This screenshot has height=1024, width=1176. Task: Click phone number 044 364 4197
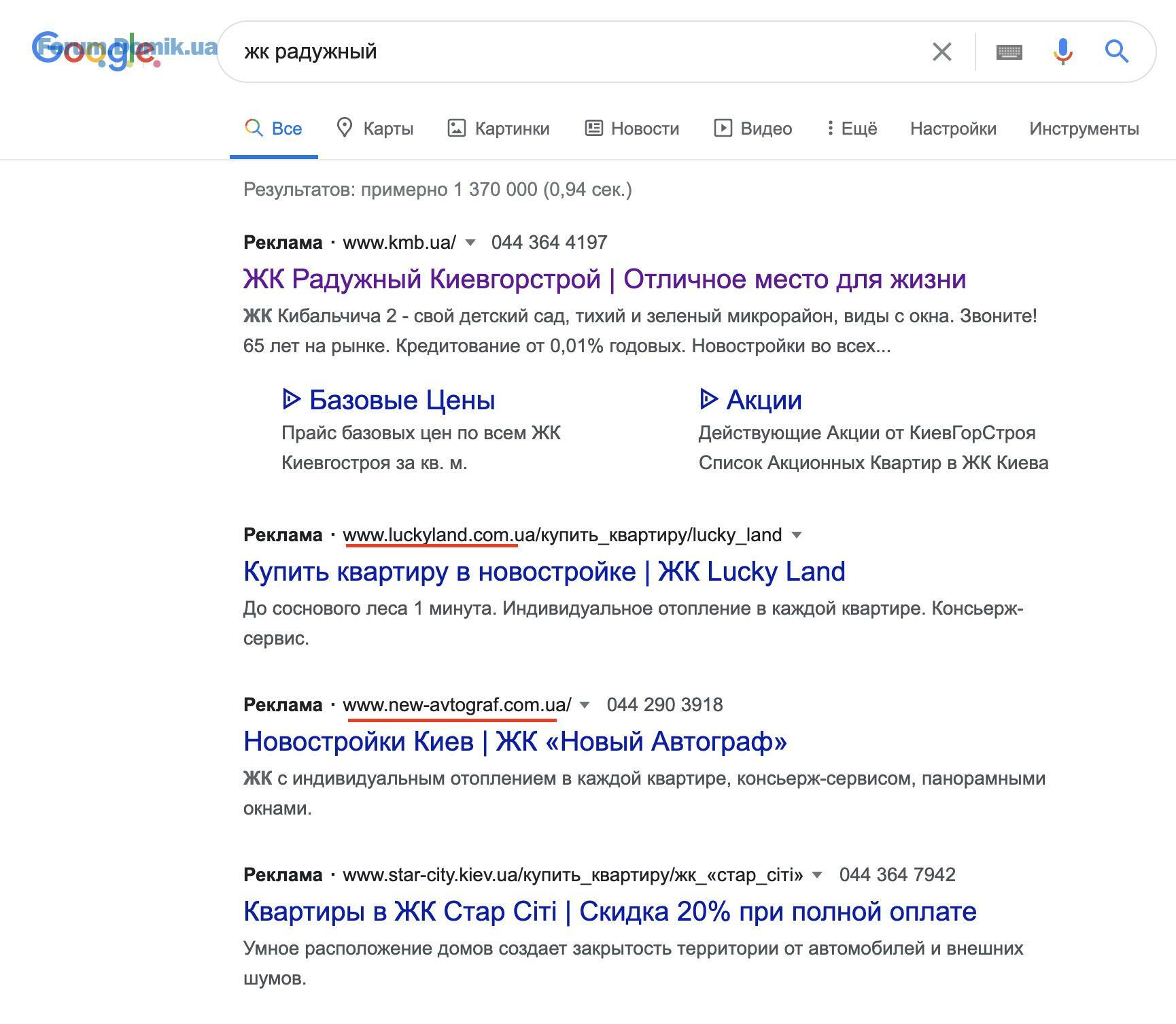click(x=549, y=243)
